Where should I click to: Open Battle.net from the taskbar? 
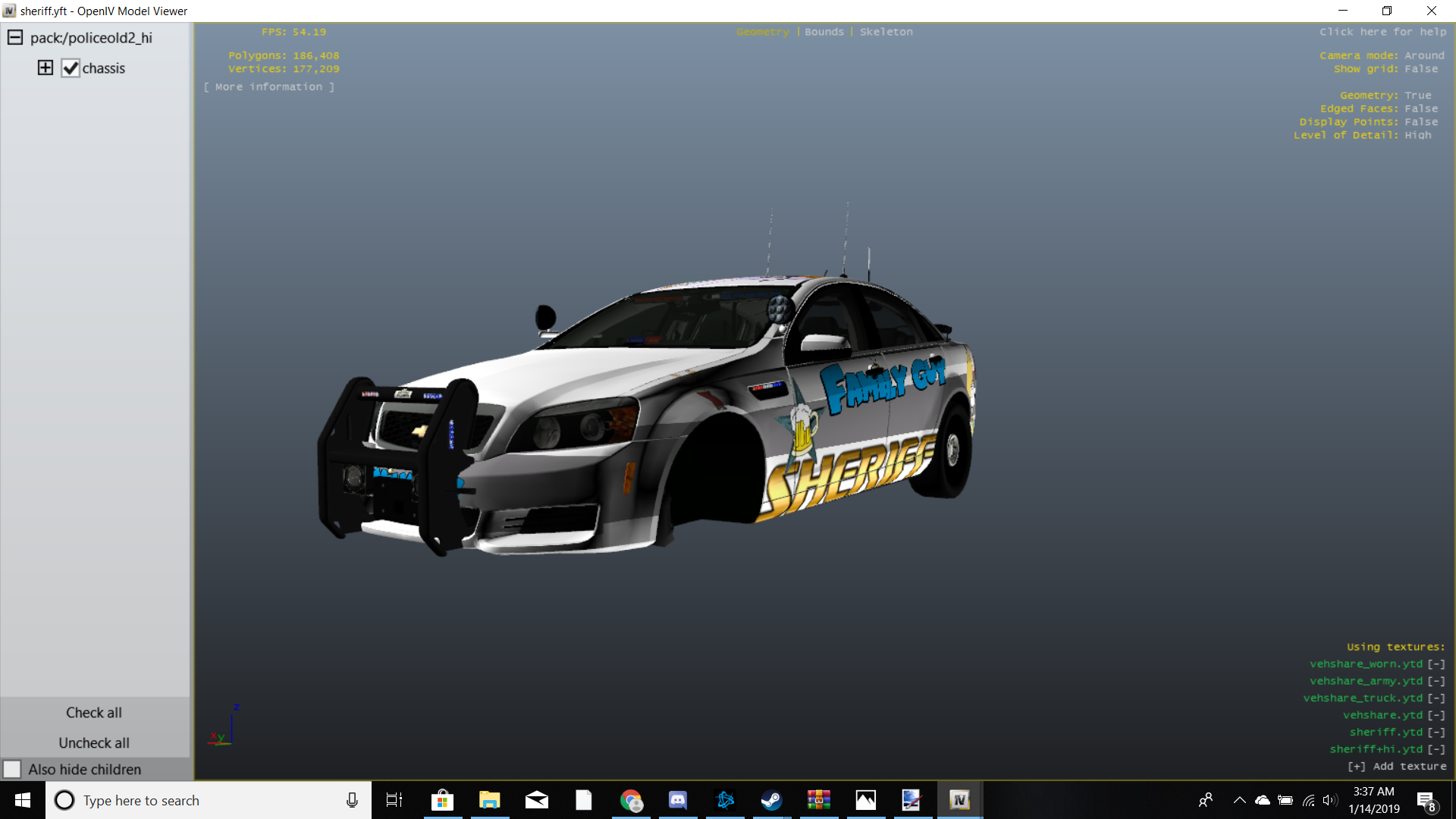click(725, 800)
